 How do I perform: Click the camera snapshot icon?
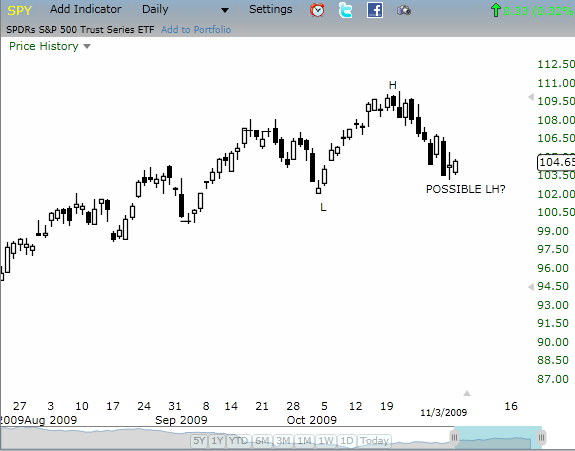coord(404,10)
